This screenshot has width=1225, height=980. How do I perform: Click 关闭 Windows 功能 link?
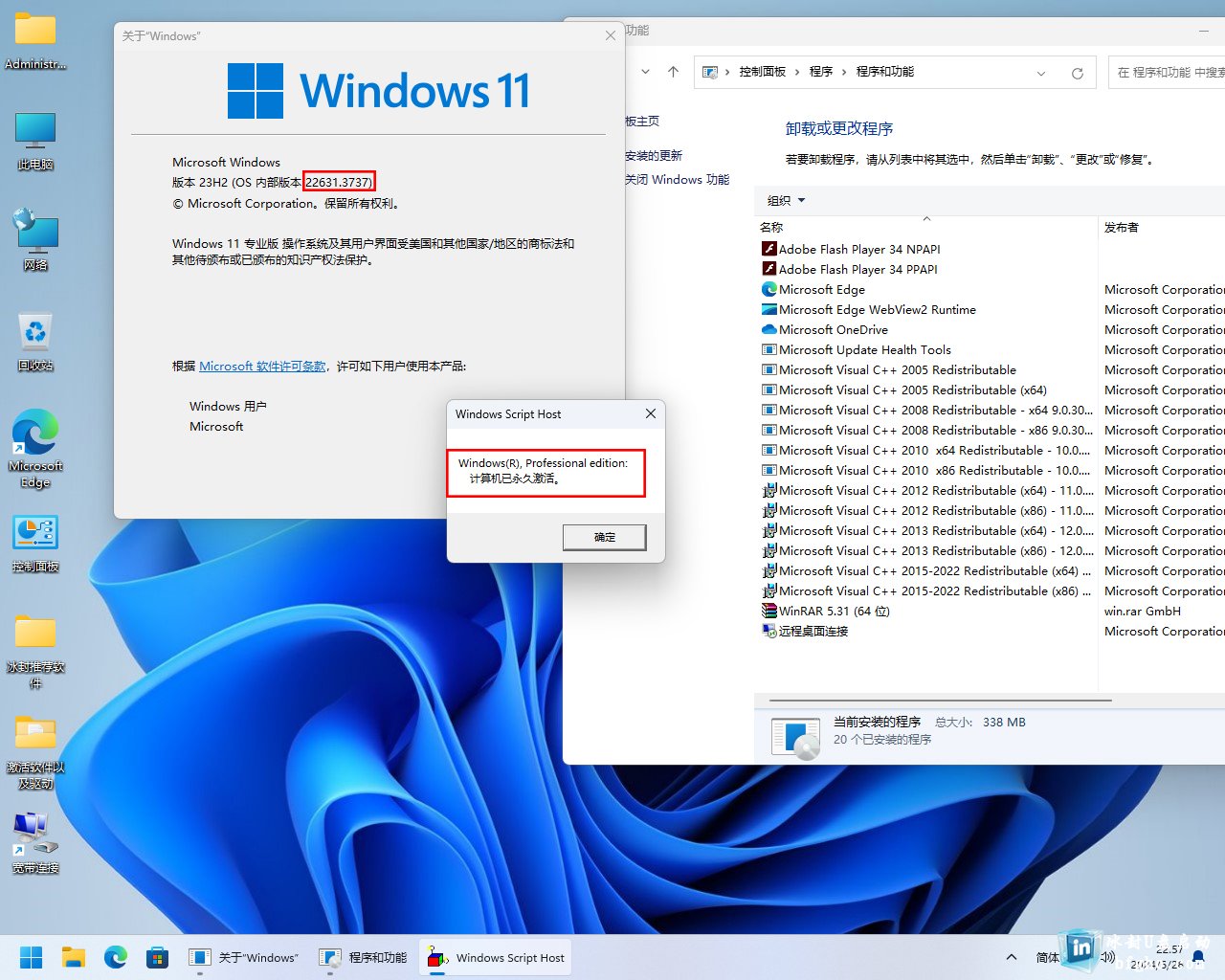678,179
